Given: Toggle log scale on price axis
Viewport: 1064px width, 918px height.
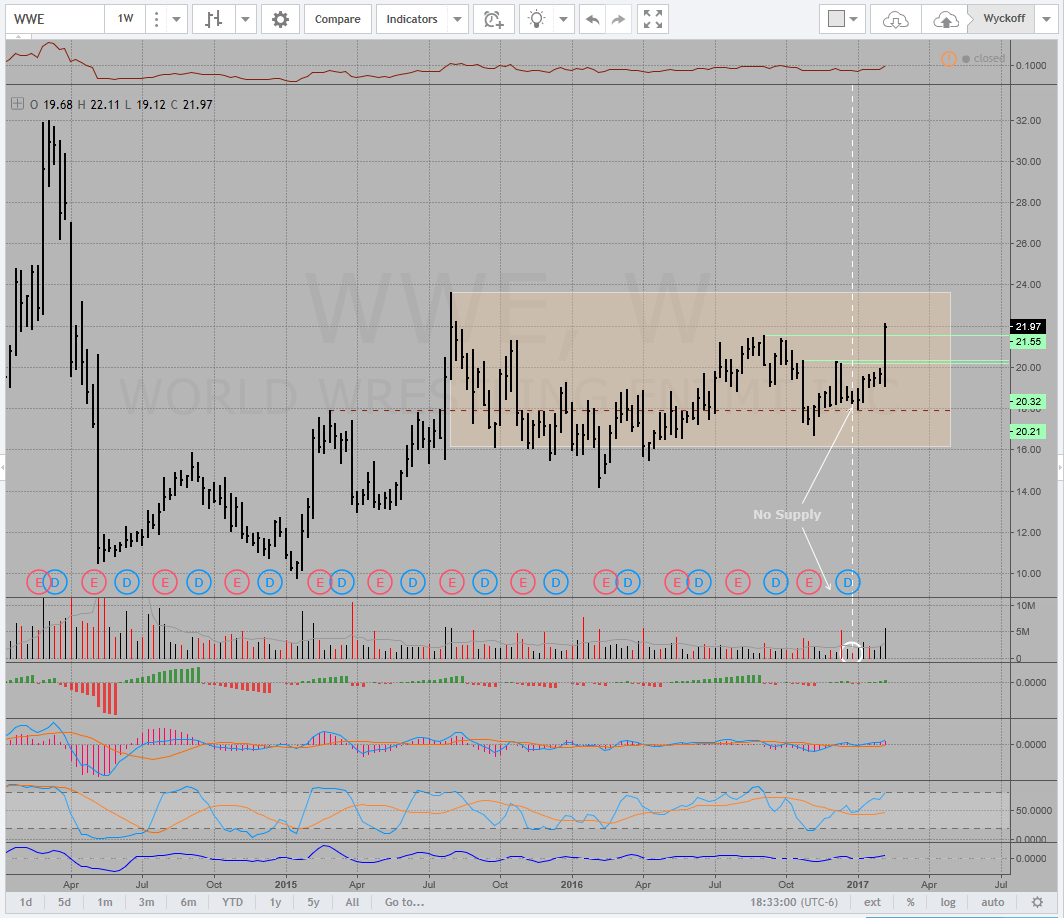Looking at the screenshot, I should click(x=947, y=902).
